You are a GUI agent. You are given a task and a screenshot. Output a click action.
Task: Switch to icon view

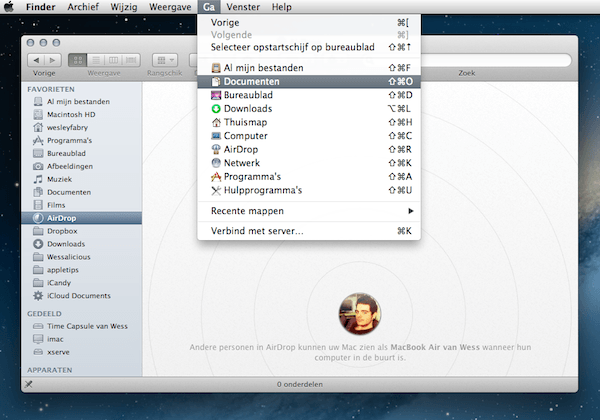78,60
